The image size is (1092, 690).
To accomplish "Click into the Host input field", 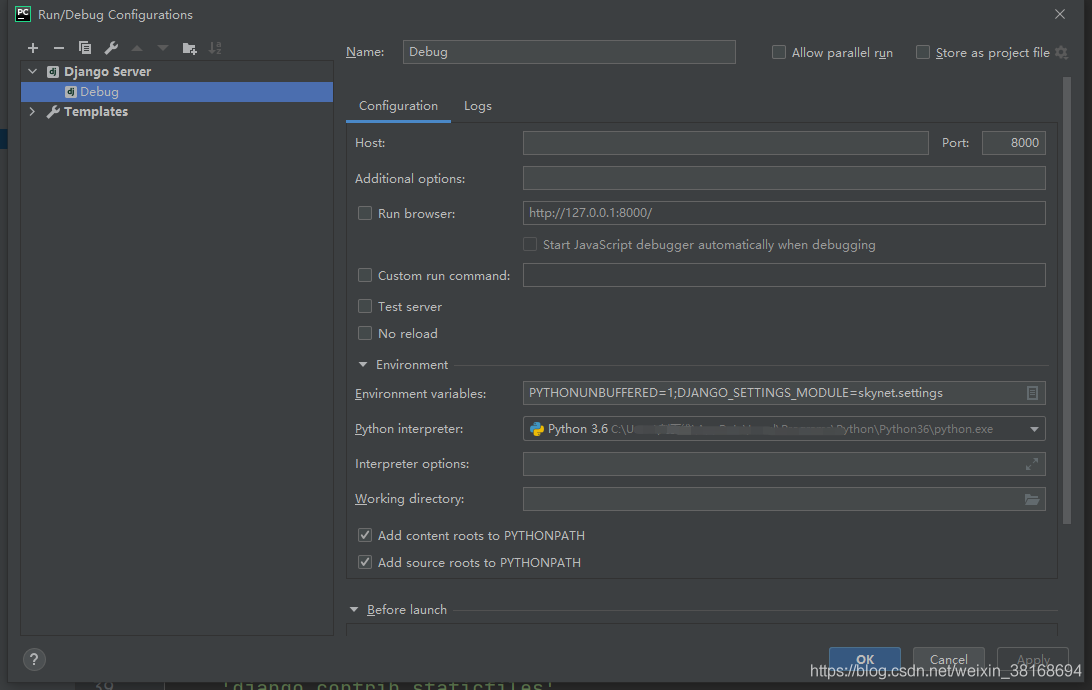I will (725, 143).
